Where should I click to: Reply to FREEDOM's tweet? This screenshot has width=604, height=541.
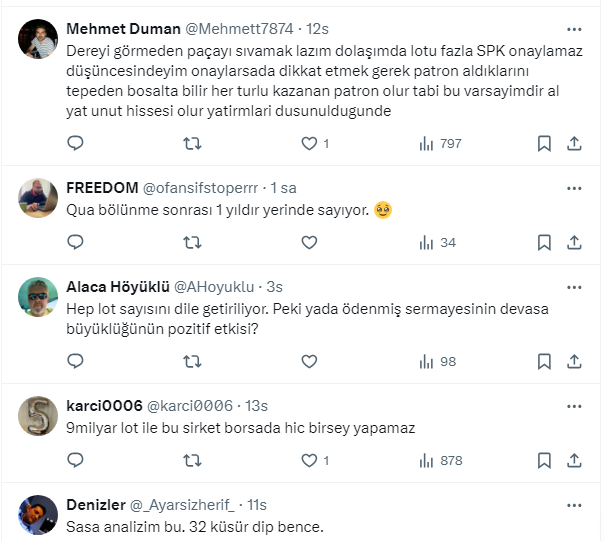(x=75, y=242)
